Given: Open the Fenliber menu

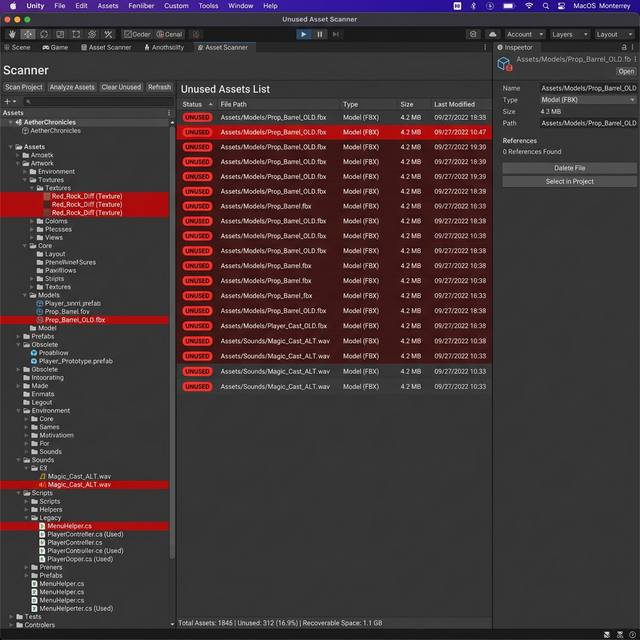Looking at the screenshot, I should [x=141, y=6].
